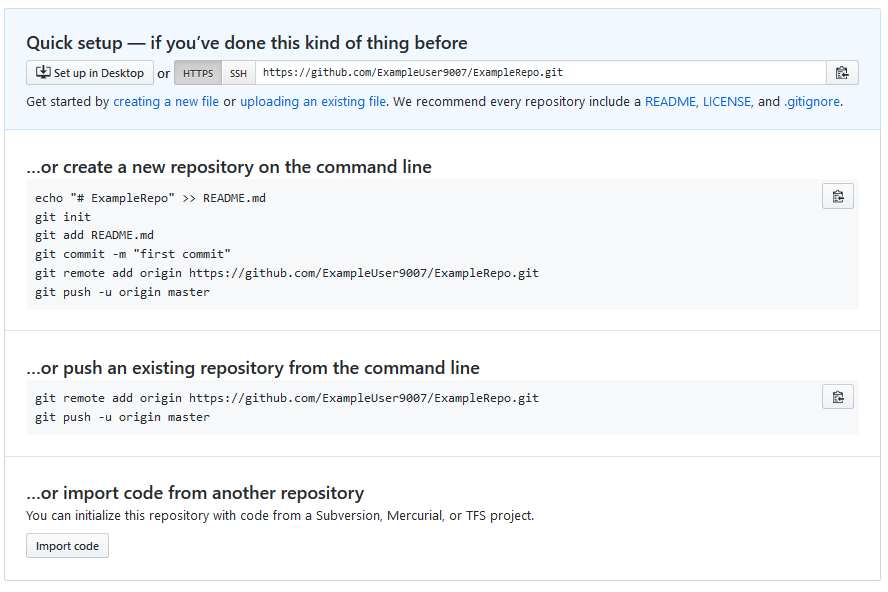The image size is (888, 592).
Task: Click the desktop download icon in Set up in Desktop
Action: 43,72
